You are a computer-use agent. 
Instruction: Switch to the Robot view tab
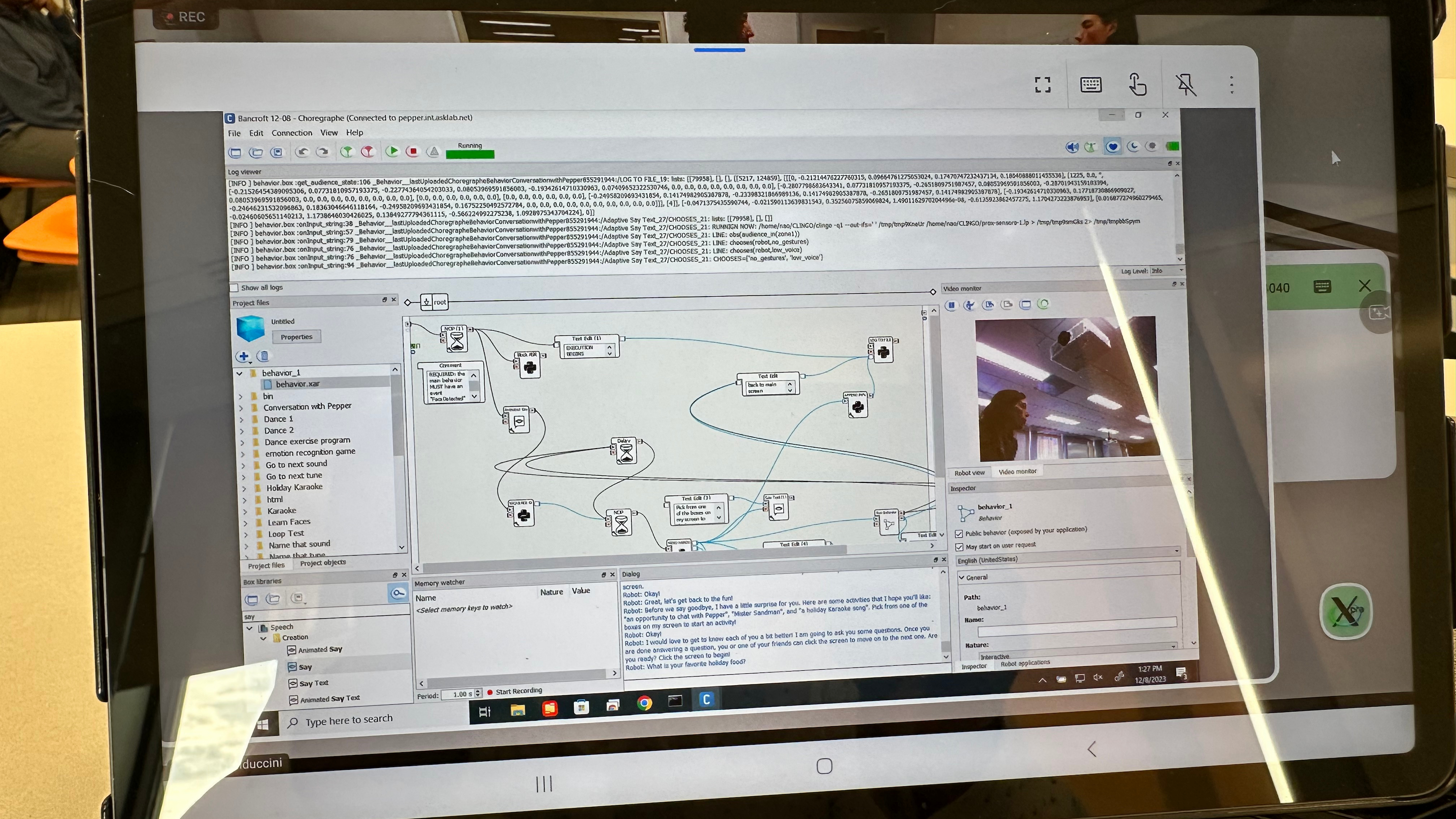(969, 473)
